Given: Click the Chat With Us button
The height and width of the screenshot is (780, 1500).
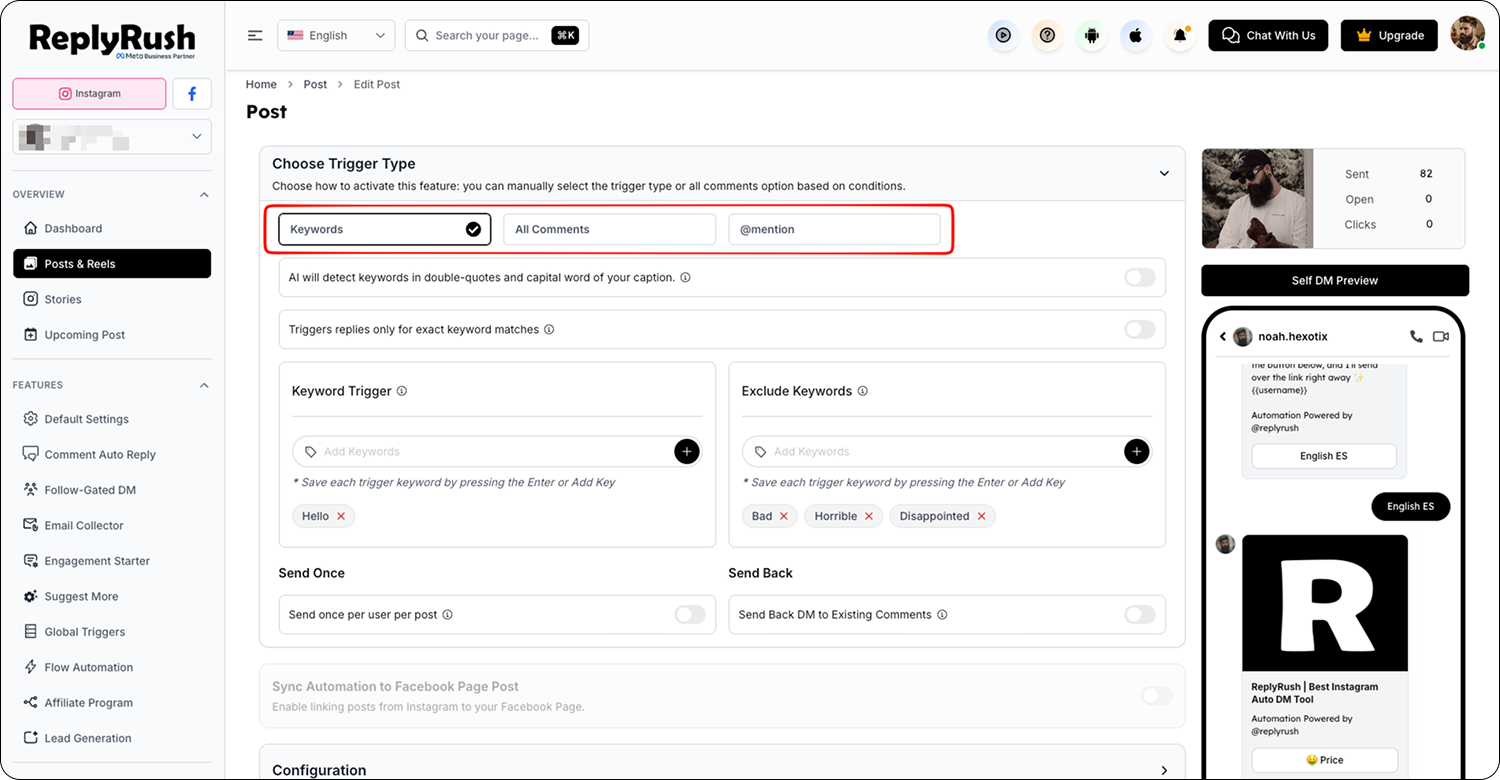Looking at the screenshot, I should coord(1269,36).
